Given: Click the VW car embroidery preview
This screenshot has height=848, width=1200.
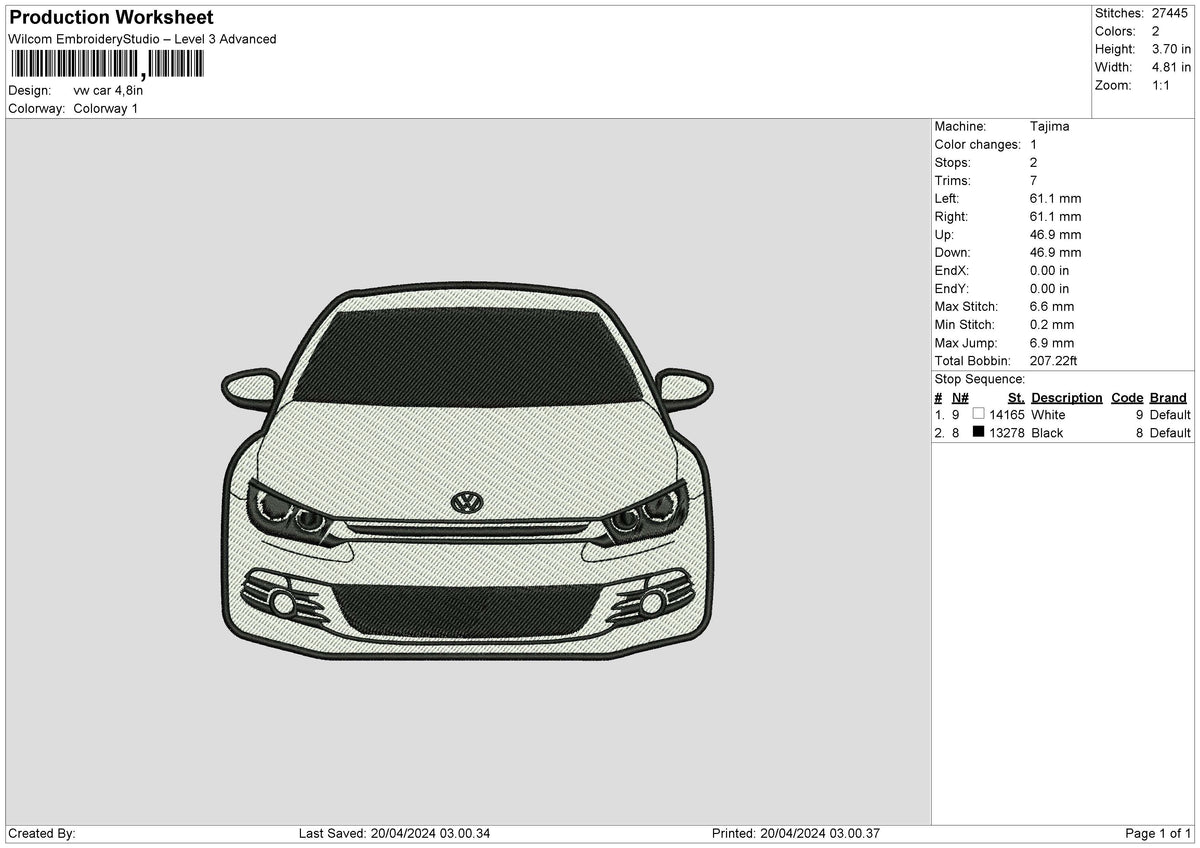Looking at the screenshot, I should [x=468, y=470].
